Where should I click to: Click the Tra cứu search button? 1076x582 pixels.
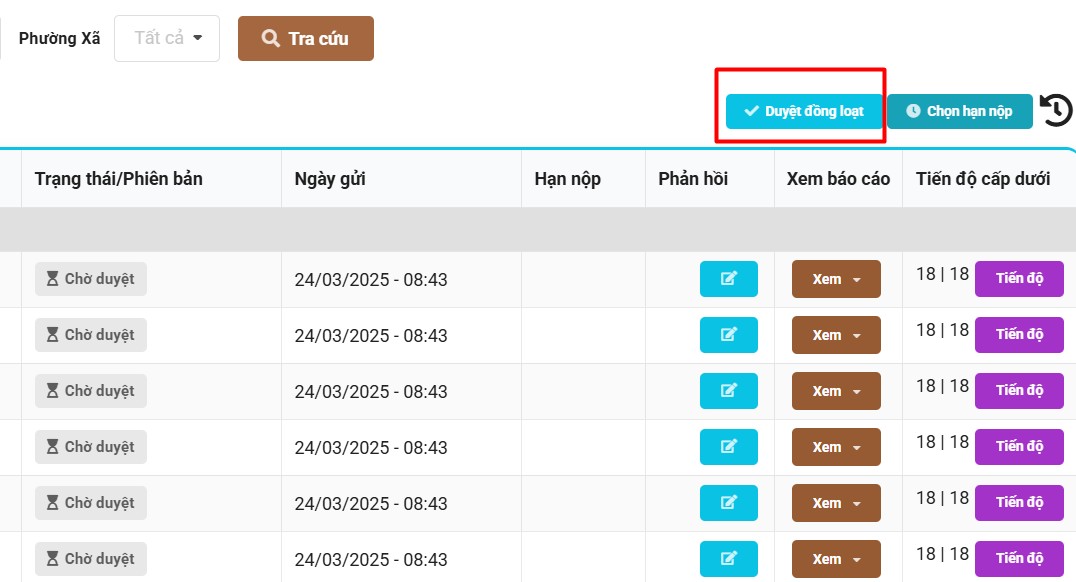pos(305,39)
